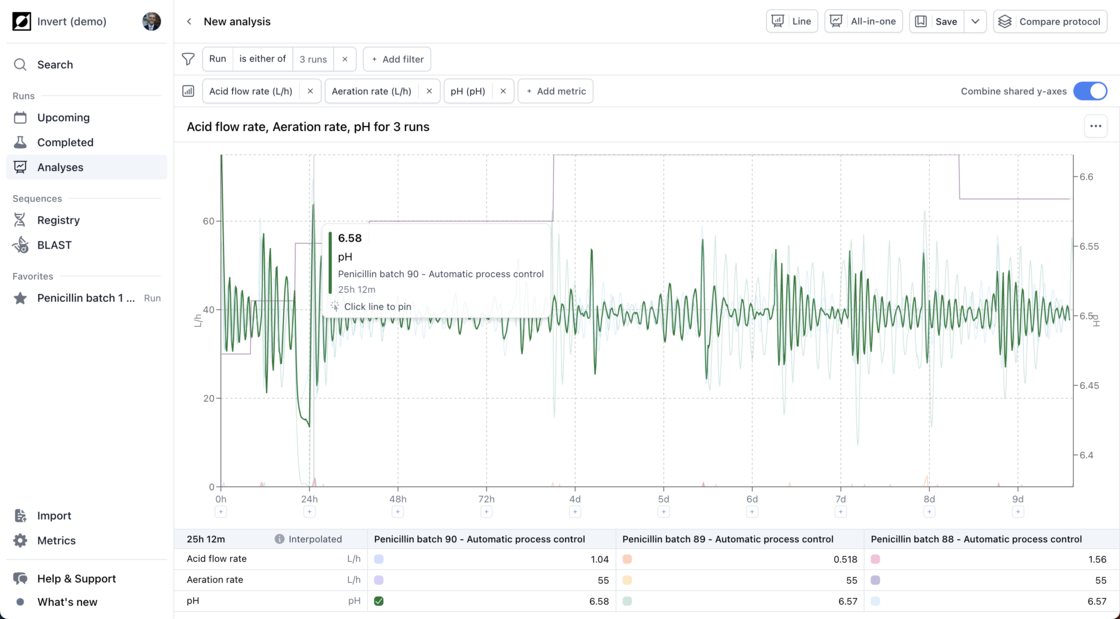This screenshot has width=1120, height=619.
Task: Remove the Acid flow rate metric
Action: (x=310, y=91)
